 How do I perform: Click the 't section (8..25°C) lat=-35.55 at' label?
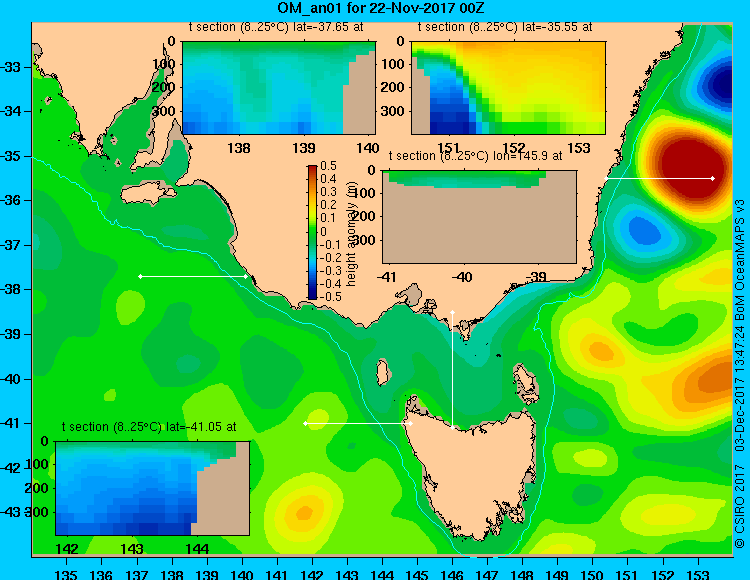tap(505, 27)
